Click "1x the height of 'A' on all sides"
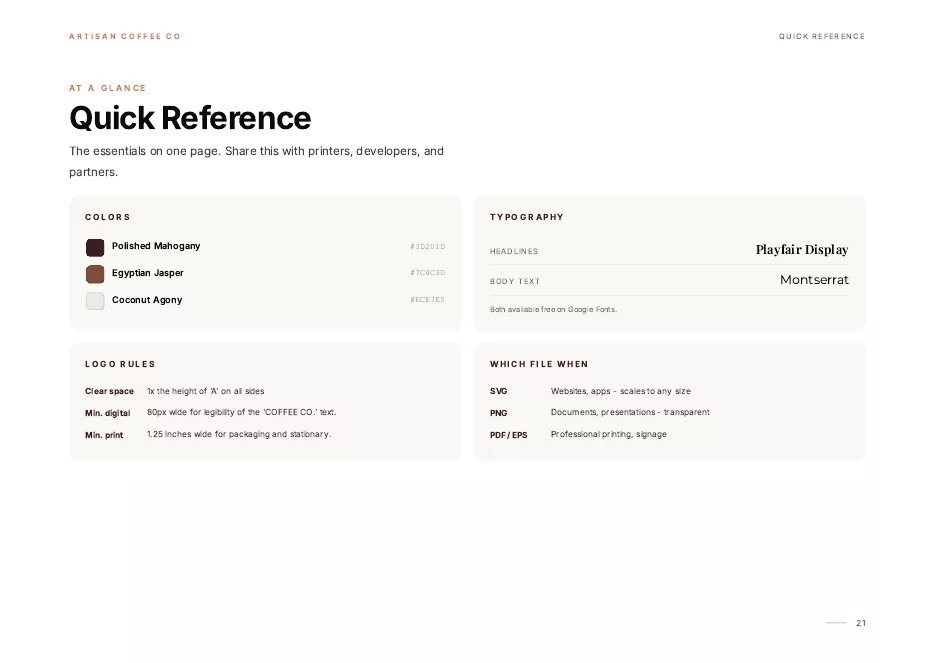 pyautogui.click(x=205, y=391)
